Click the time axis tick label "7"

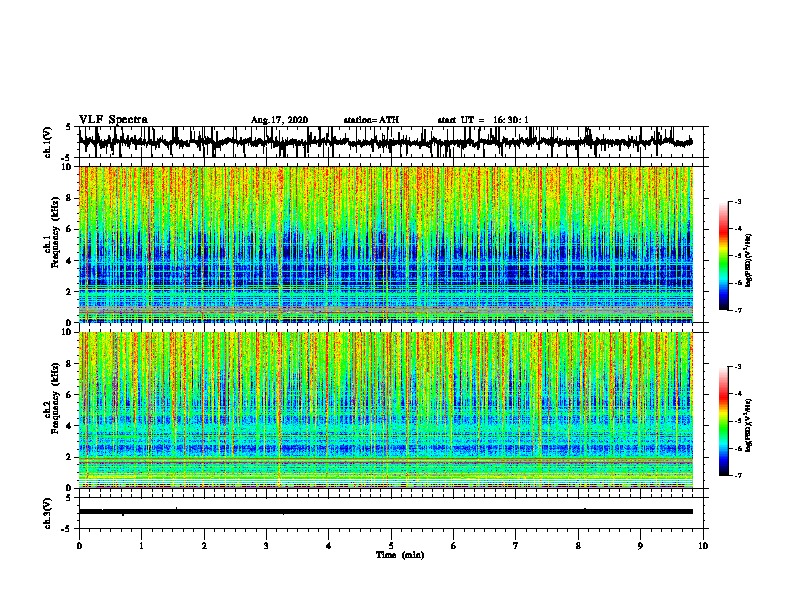(516, 546)
